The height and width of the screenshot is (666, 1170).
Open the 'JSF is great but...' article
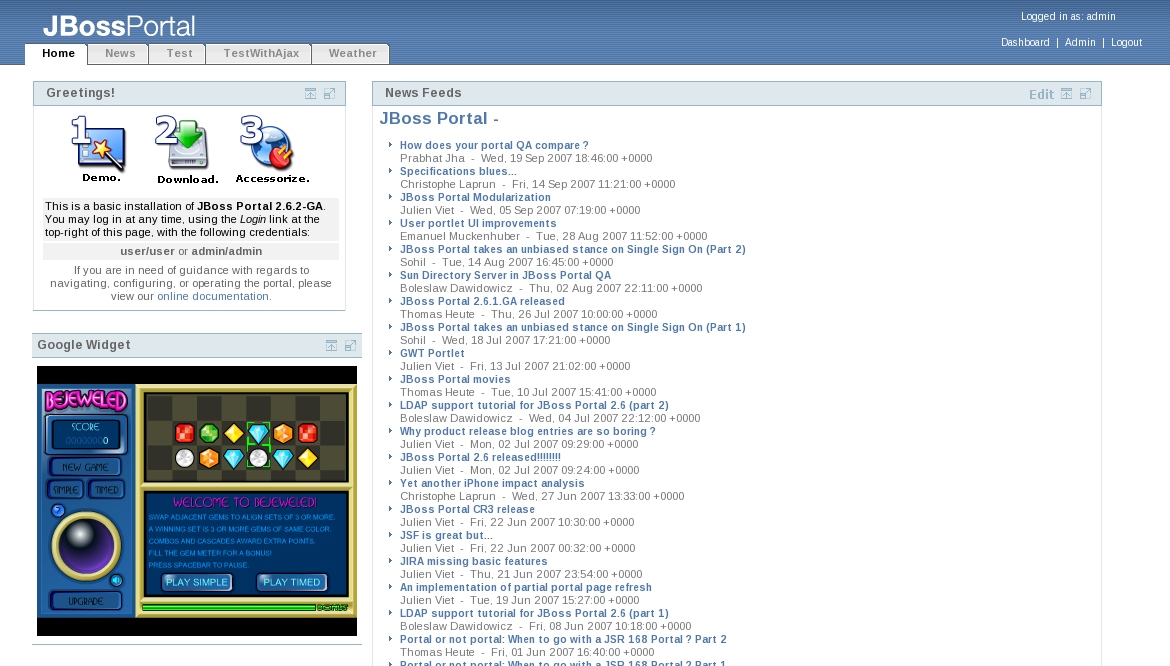pos(446,535)
